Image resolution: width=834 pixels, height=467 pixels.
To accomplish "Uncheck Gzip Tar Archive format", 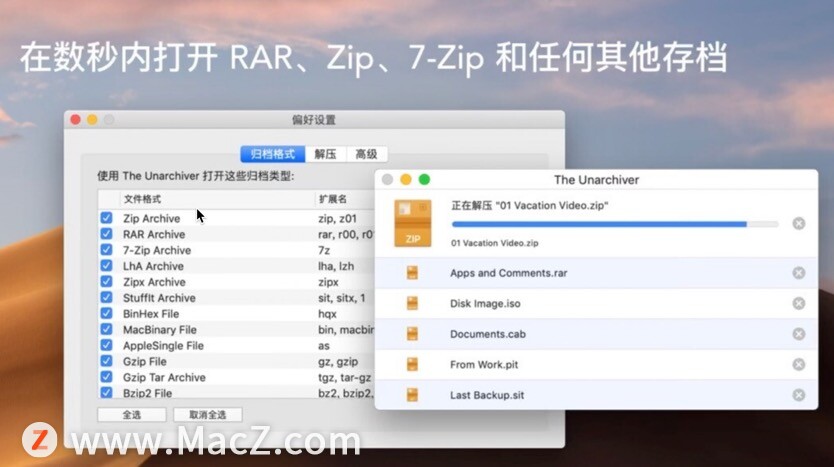I will 106,377.
